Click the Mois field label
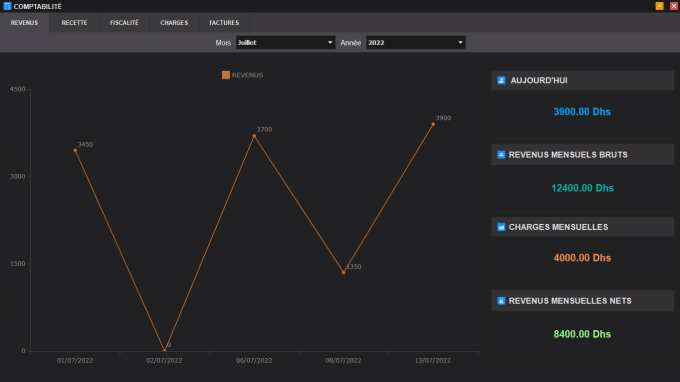The height and width of the screenshot is (382, 680). [x=223, y=43]
